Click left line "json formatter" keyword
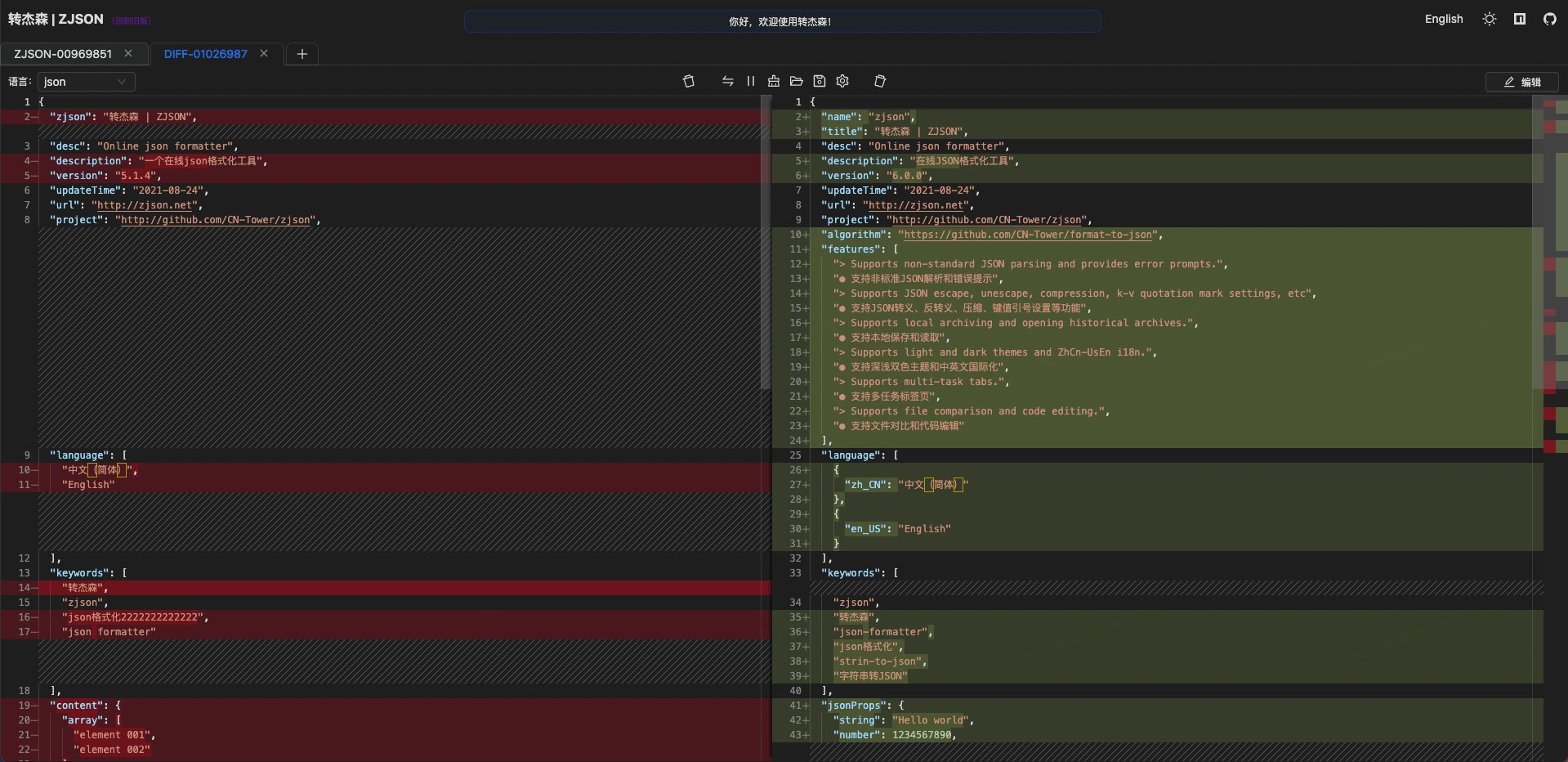The width and height of the screenshot is (1568, 762). (109, 632)
